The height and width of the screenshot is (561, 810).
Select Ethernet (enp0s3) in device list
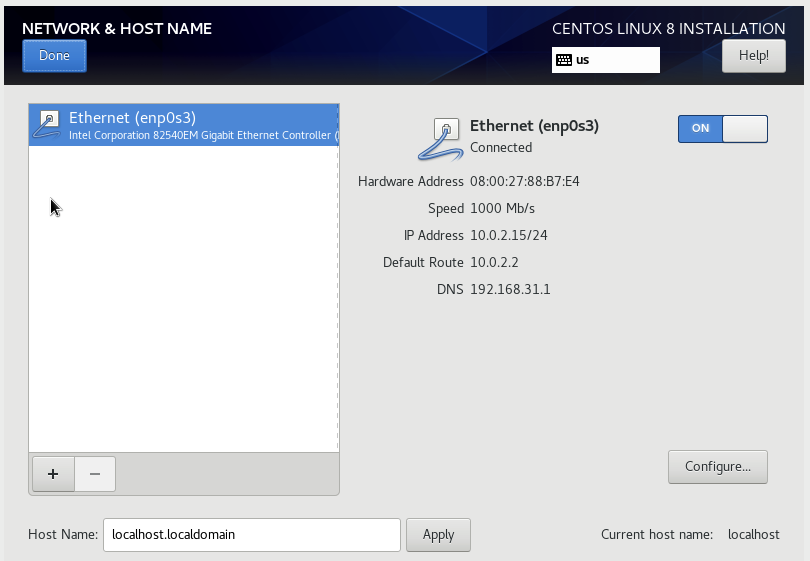(x=184, y=125)
